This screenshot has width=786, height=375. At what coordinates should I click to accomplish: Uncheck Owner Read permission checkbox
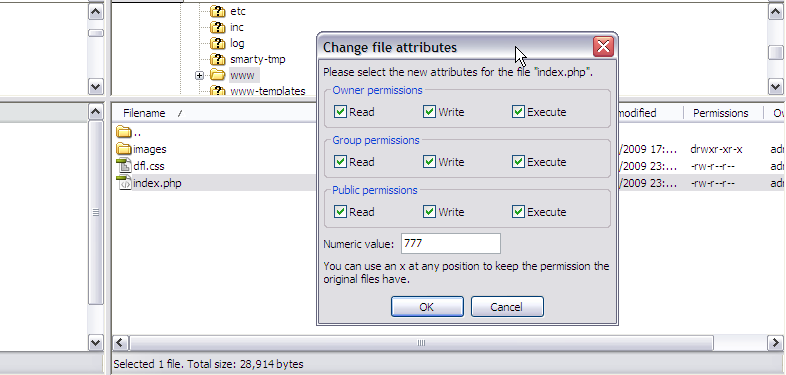[340, 111]
